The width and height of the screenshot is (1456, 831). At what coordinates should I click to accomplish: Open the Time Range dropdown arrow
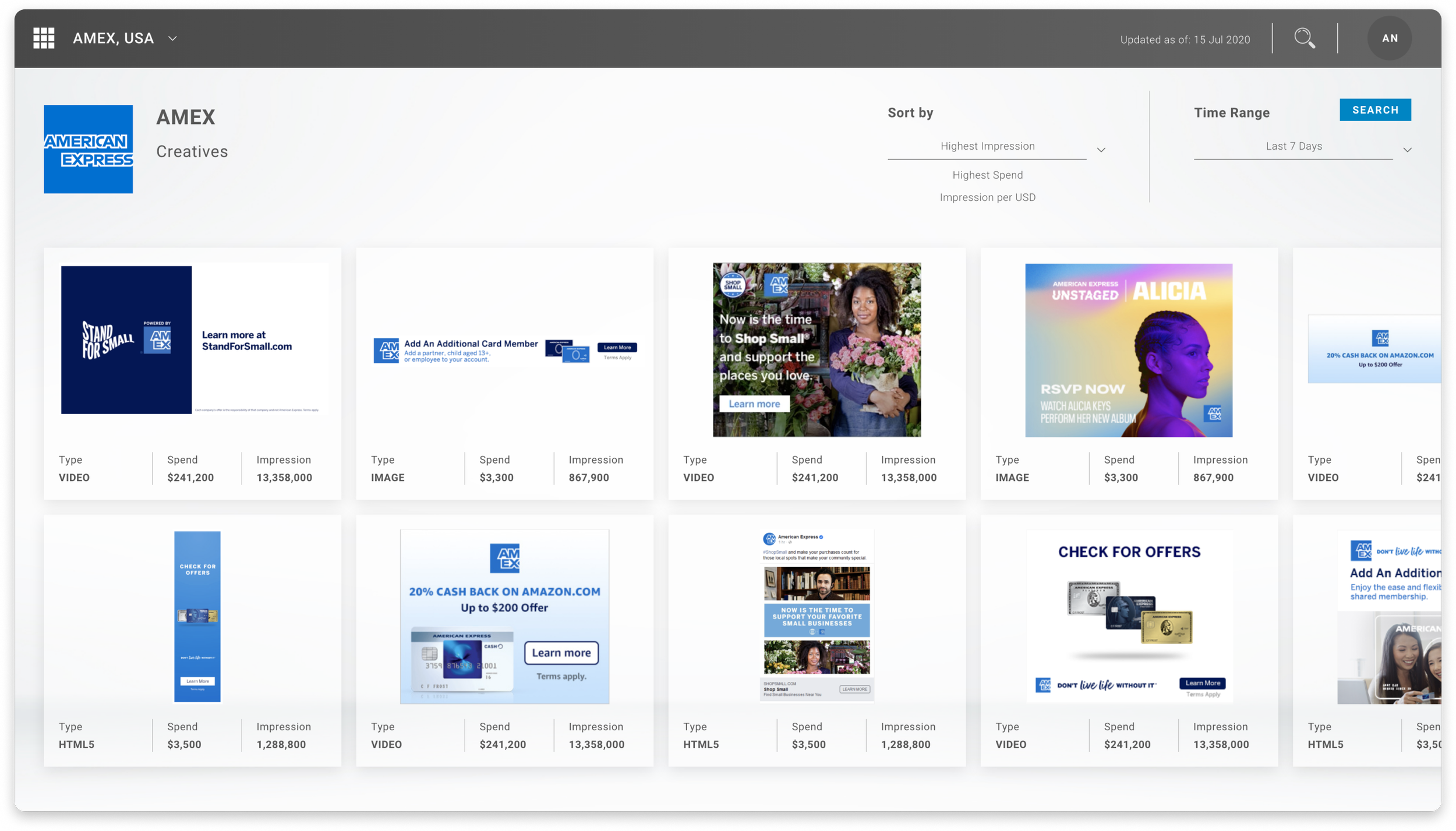1407,150
